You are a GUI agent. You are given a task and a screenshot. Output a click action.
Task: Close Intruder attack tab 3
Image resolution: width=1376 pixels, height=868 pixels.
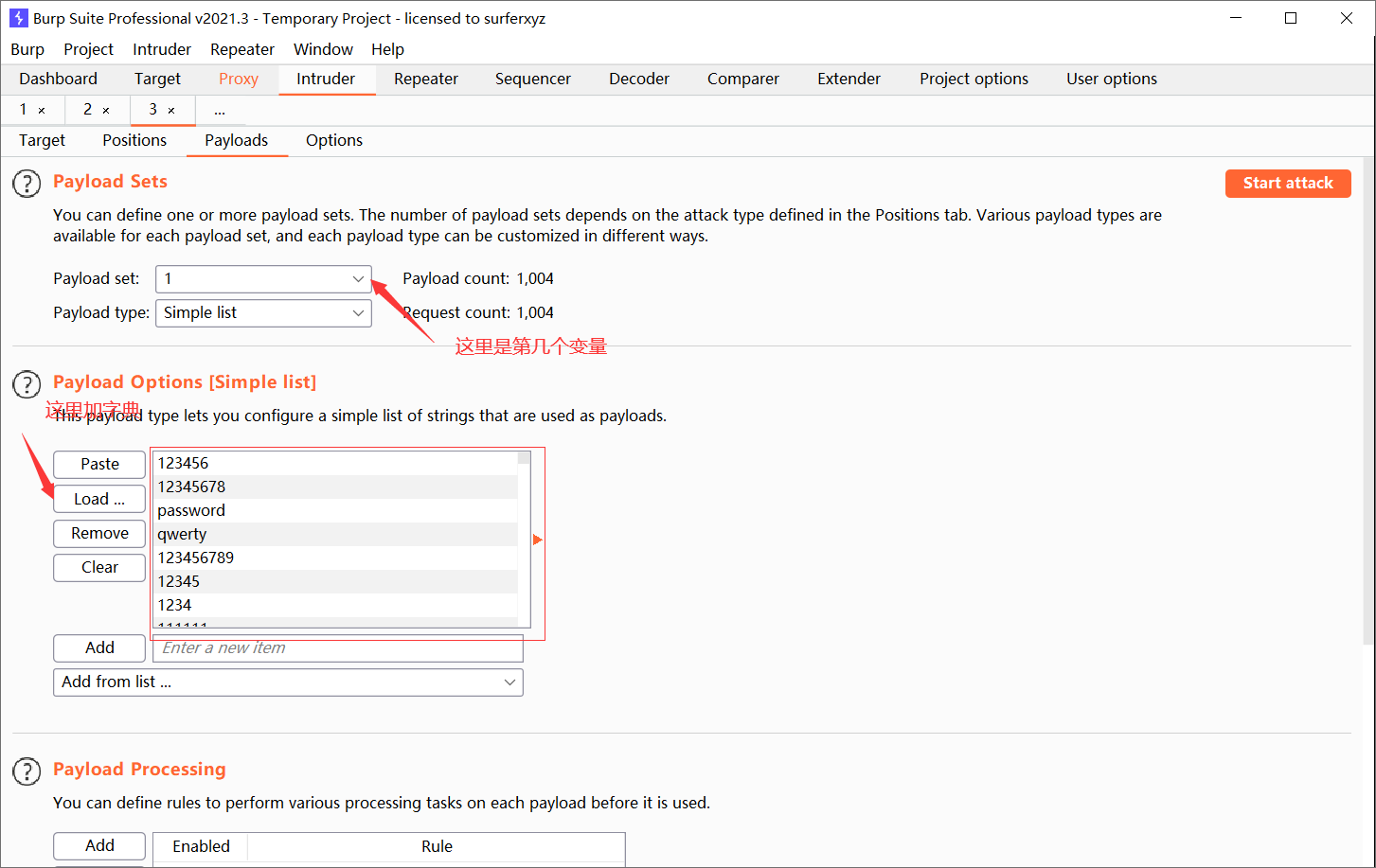point(171,110)
